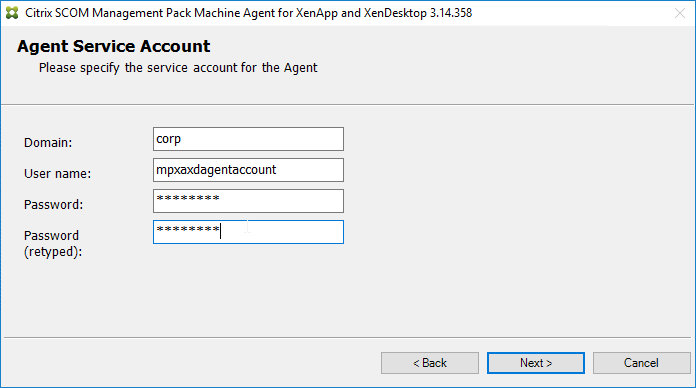Click into the first Password field
Viewport: 696px width, 388px height.
[248, 201]
